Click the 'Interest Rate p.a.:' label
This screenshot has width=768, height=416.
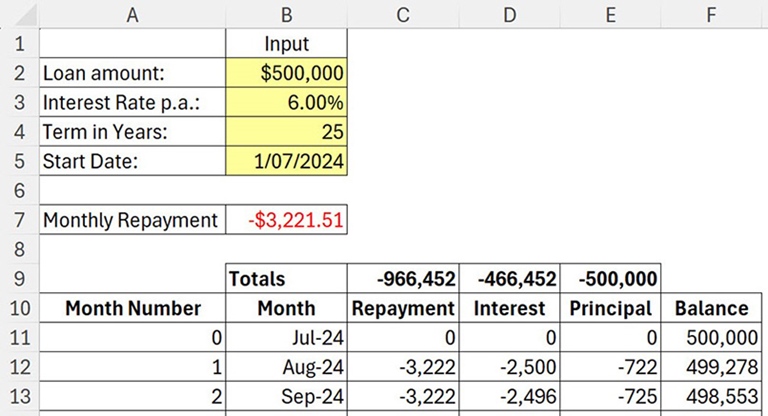coord(132,102)
